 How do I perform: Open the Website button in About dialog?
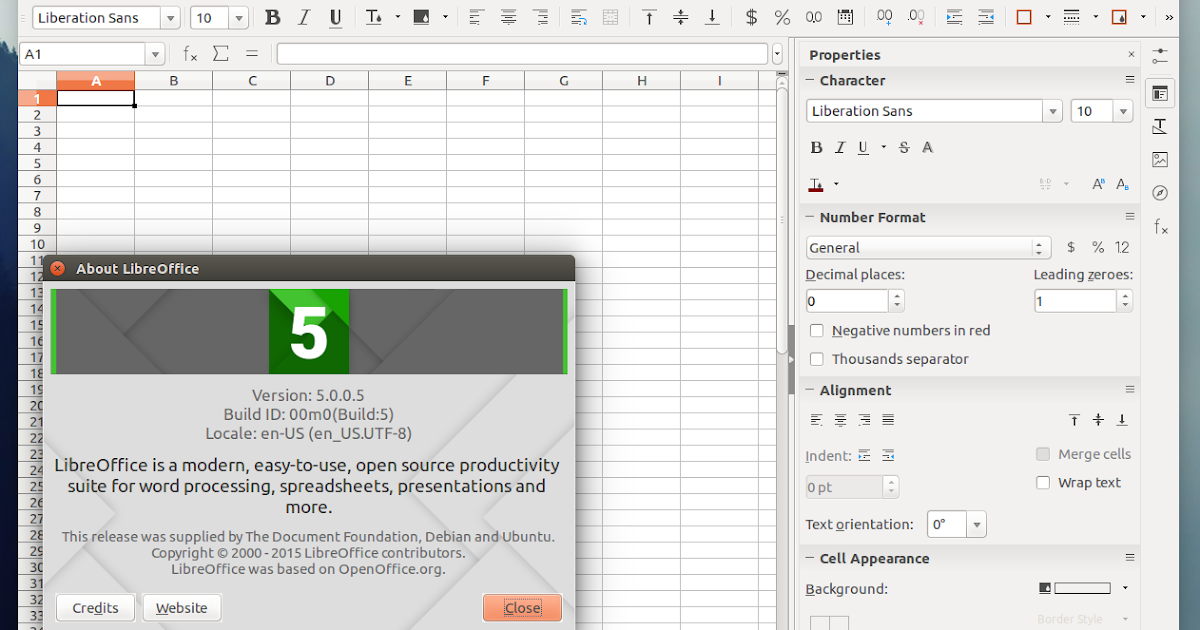pos(182,608)
